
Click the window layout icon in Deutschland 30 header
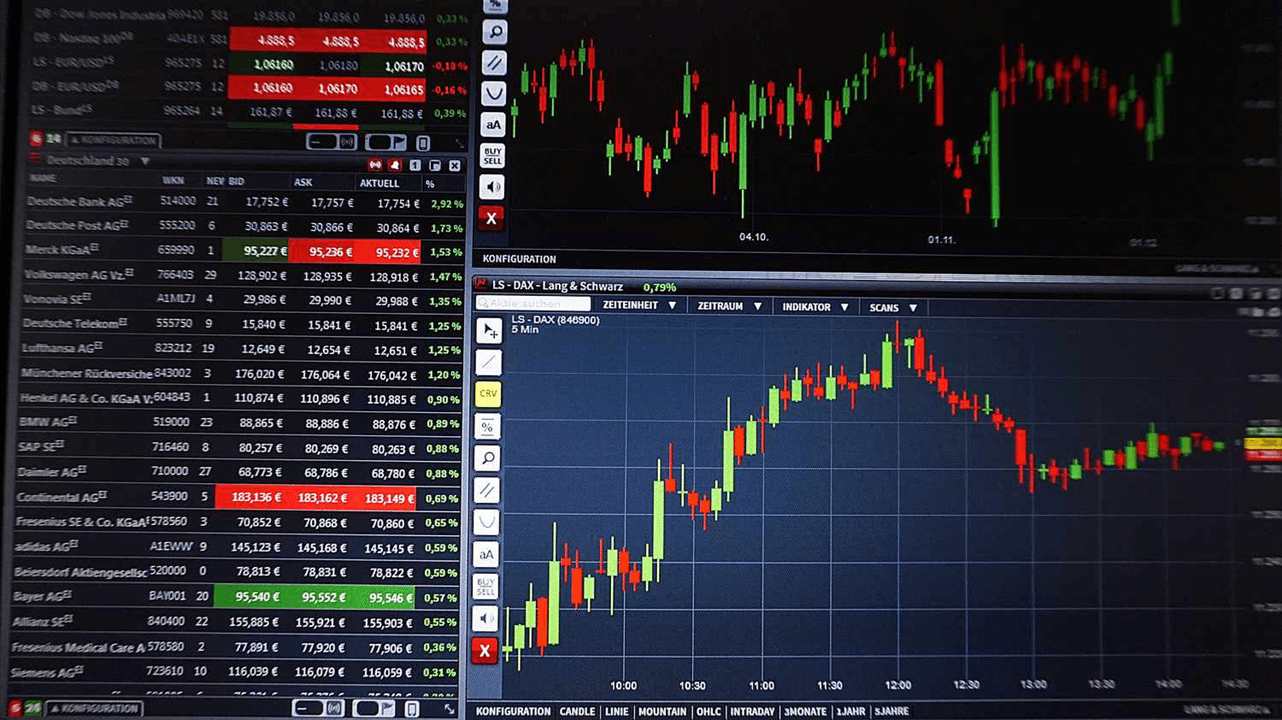coord(435,165)
